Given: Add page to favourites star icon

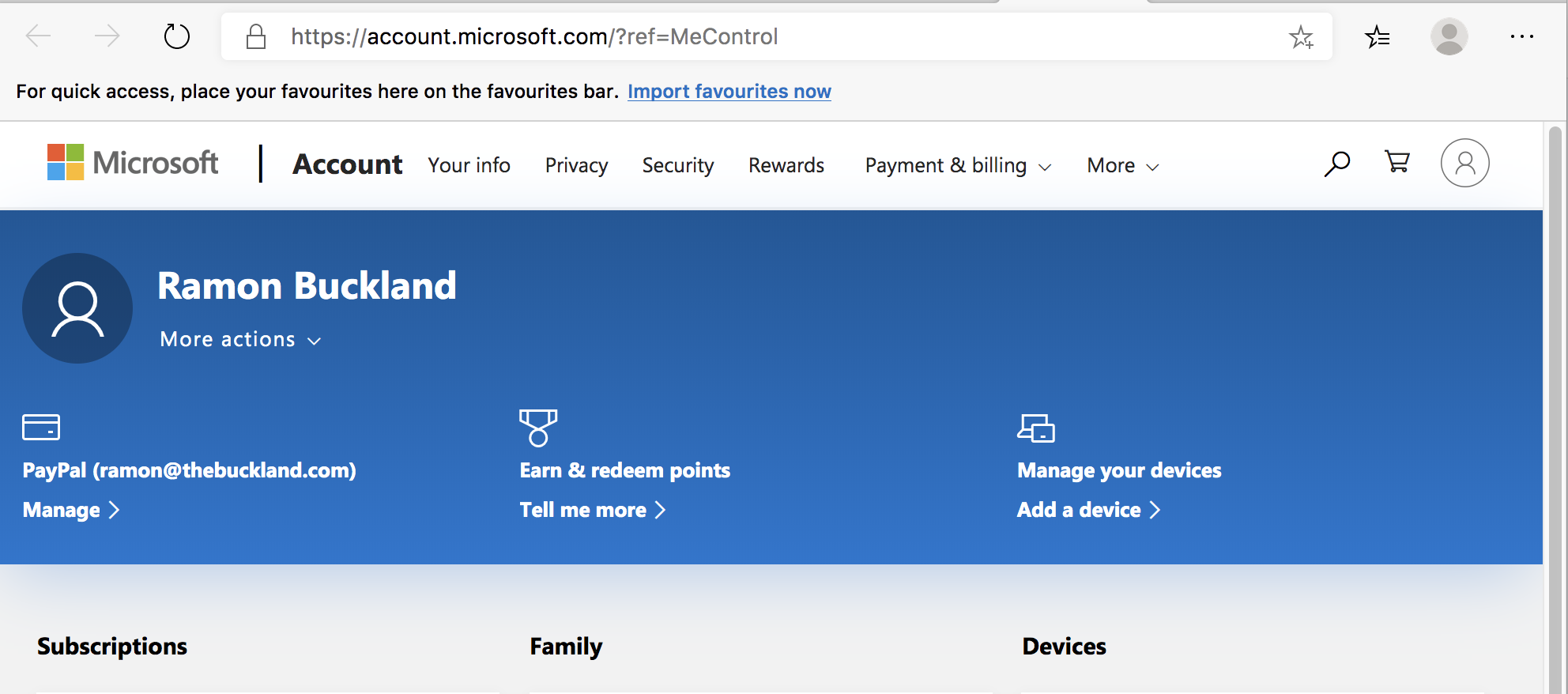Looking at the screenshot, I should (1301, 36).
